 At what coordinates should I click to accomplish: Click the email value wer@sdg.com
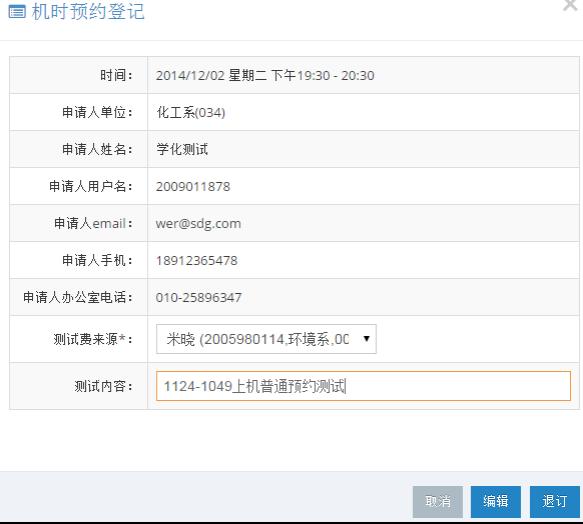point(199,224)
